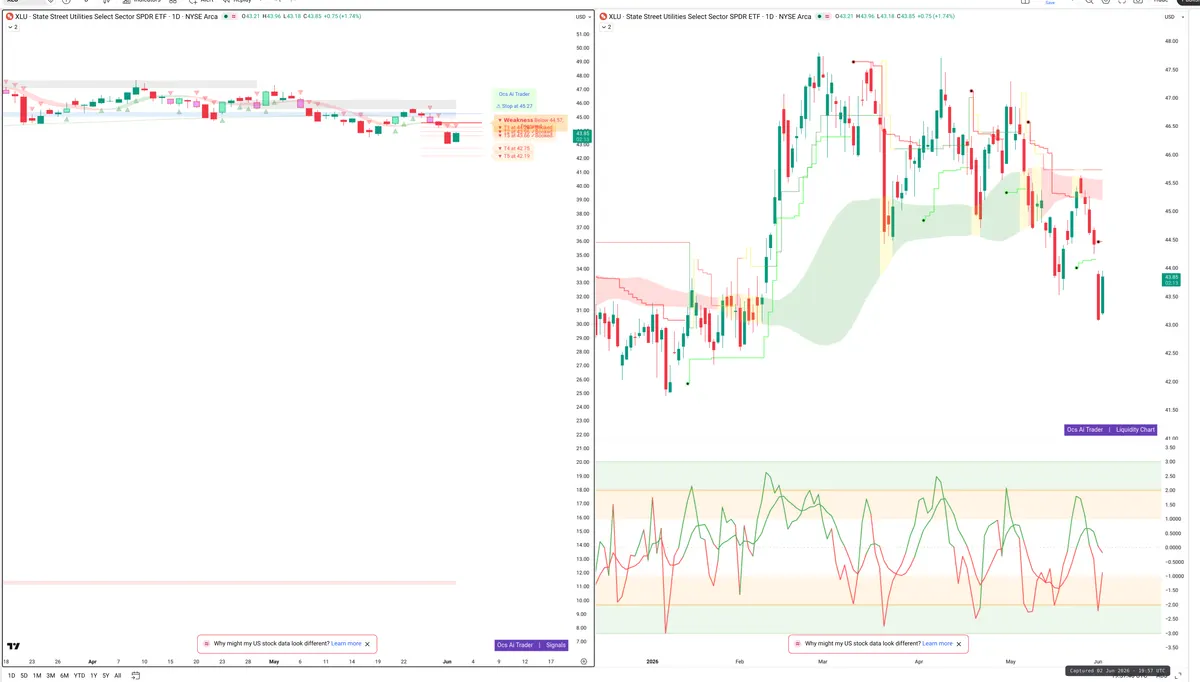Open Learn more link in left chart

(346, 644)
